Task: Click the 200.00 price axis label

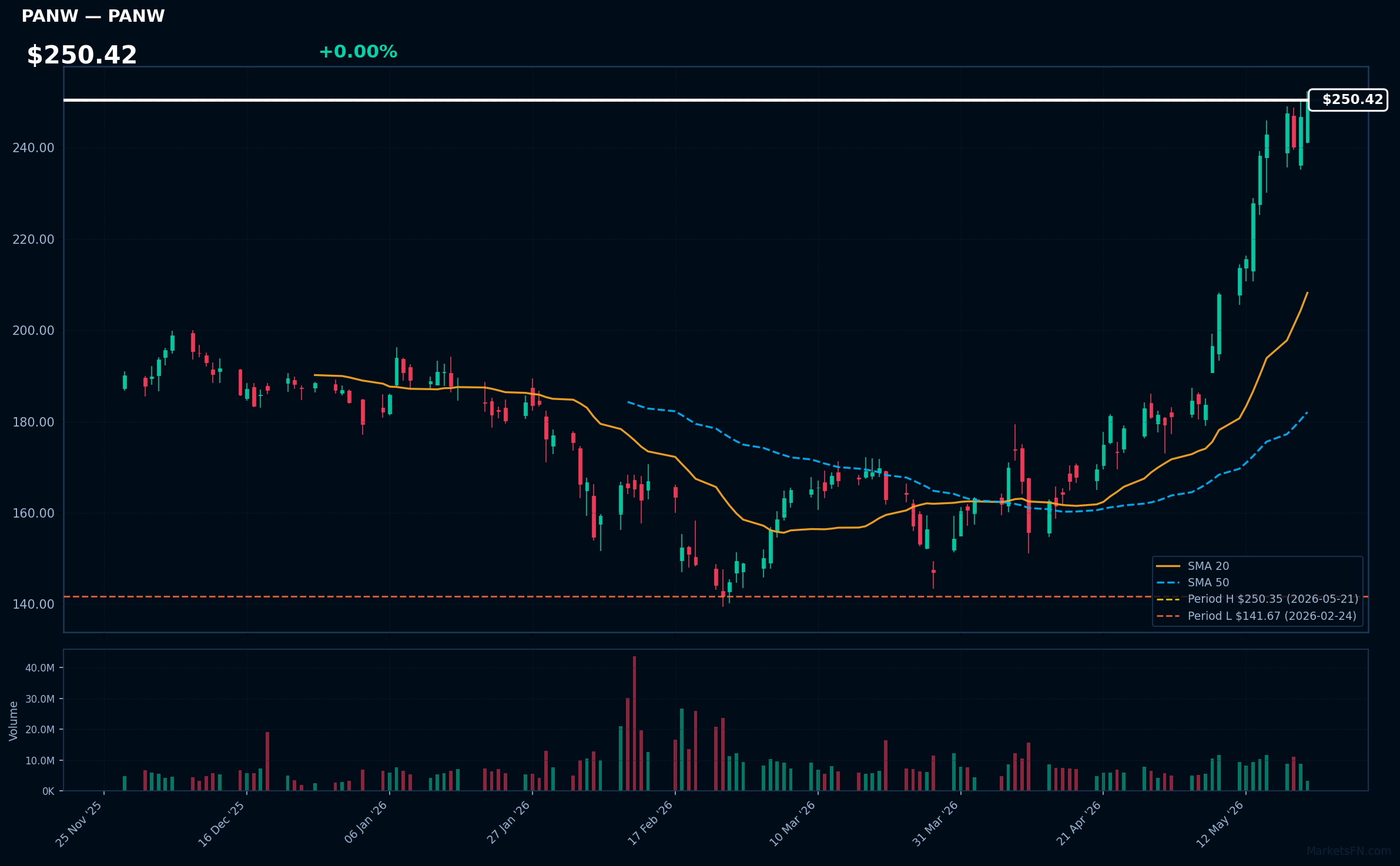Action: tap(34, 331)
